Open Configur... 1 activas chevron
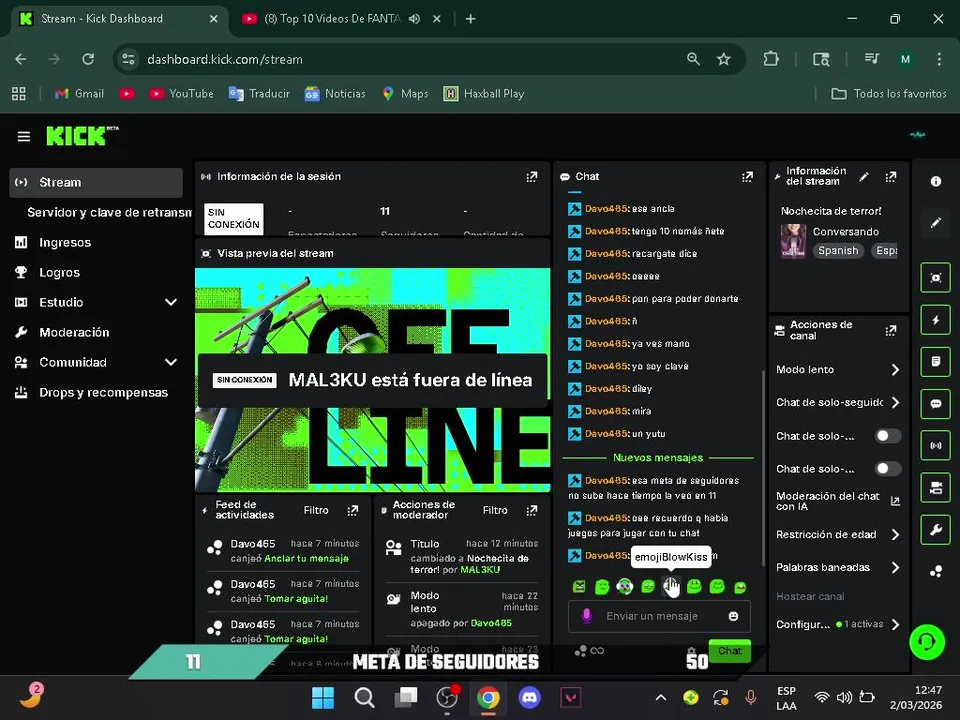The width and height of the screenshot is (960, 720). 895,624
